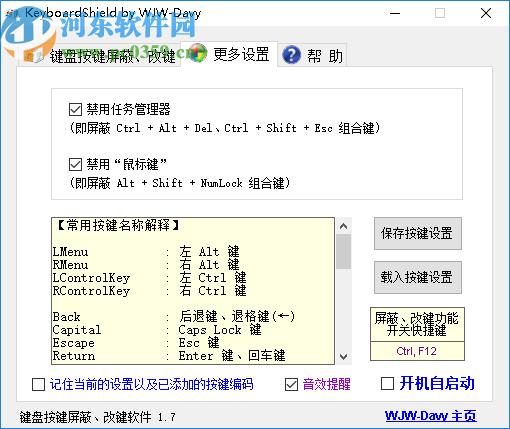The height and width of the screenshot is (429, 510).
Task: Click the RMenu row in key explanations
Action: point(146,265)
